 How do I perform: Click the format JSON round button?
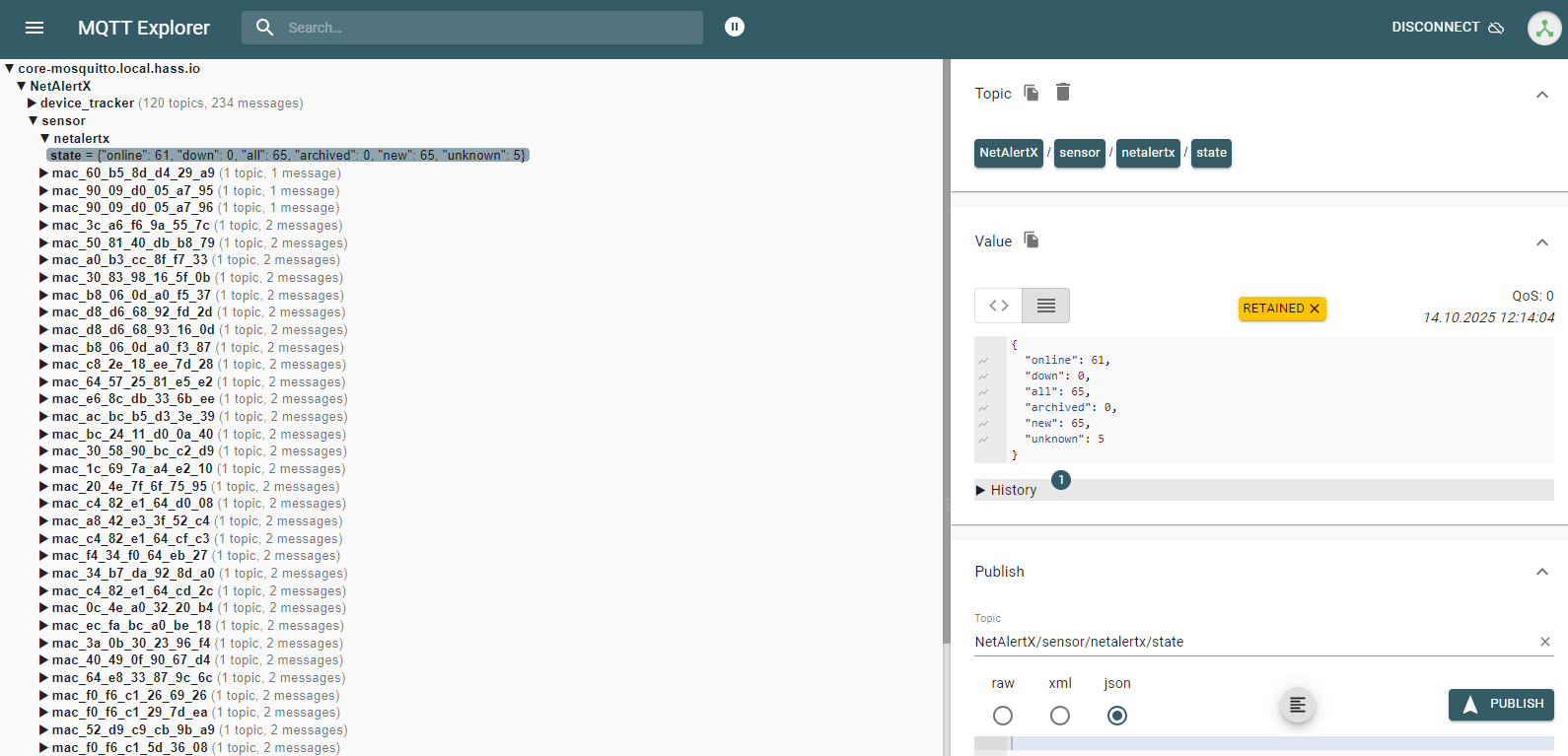click(x=1297, y=705)
